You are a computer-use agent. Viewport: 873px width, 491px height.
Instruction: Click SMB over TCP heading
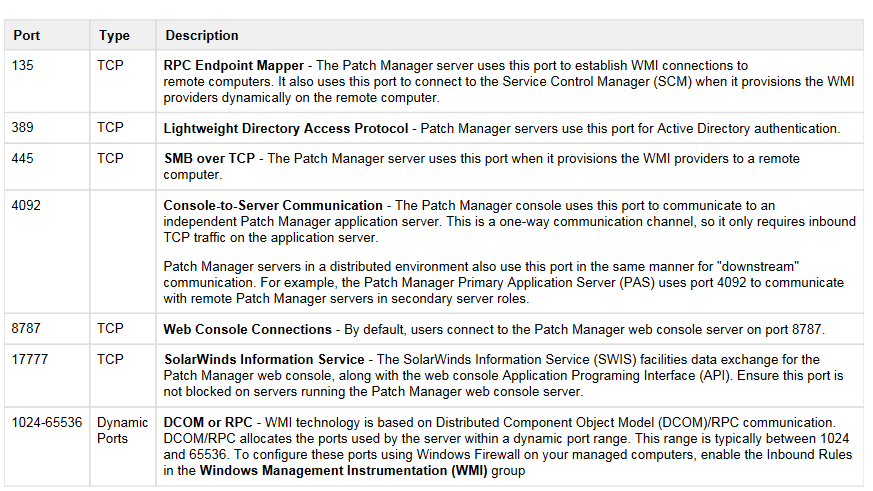[x=209, y=159]
